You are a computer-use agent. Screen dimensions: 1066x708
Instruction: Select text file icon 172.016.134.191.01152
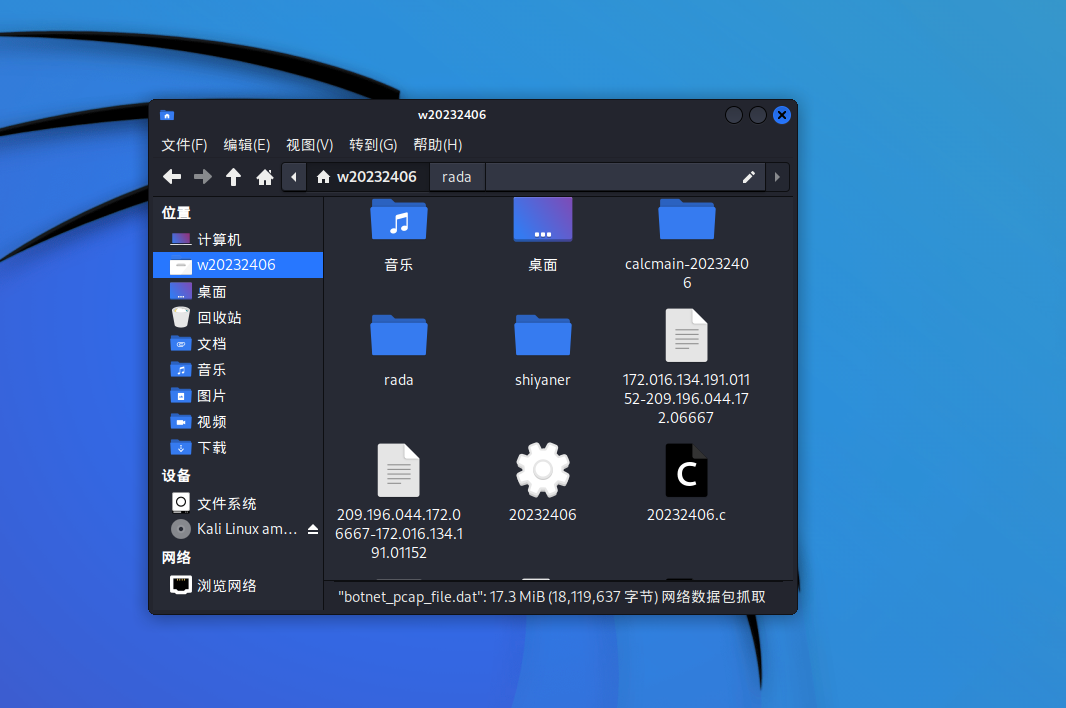pyautogui.click(x=687, y=335)
